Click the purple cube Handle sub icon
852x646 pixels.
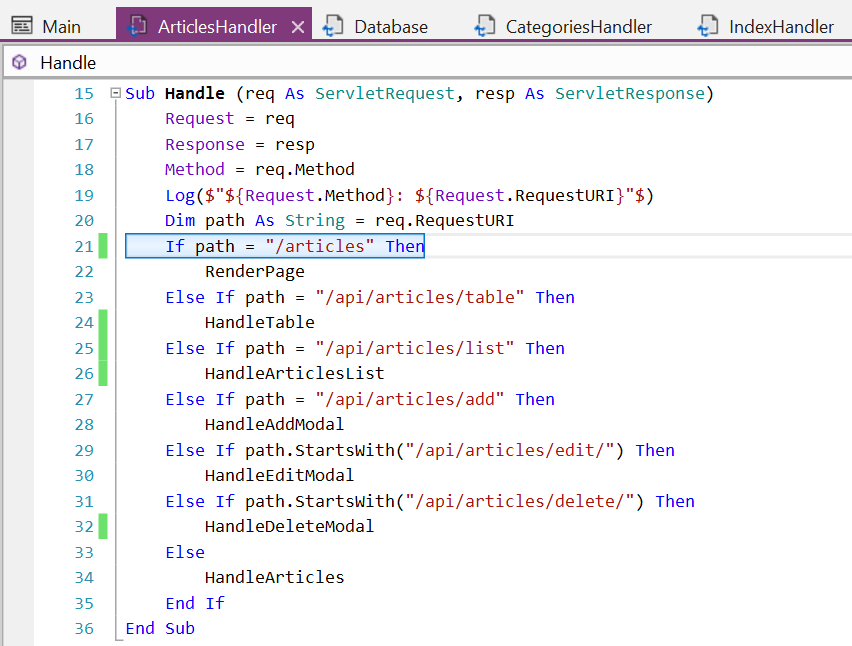click(x=19, y=62)
